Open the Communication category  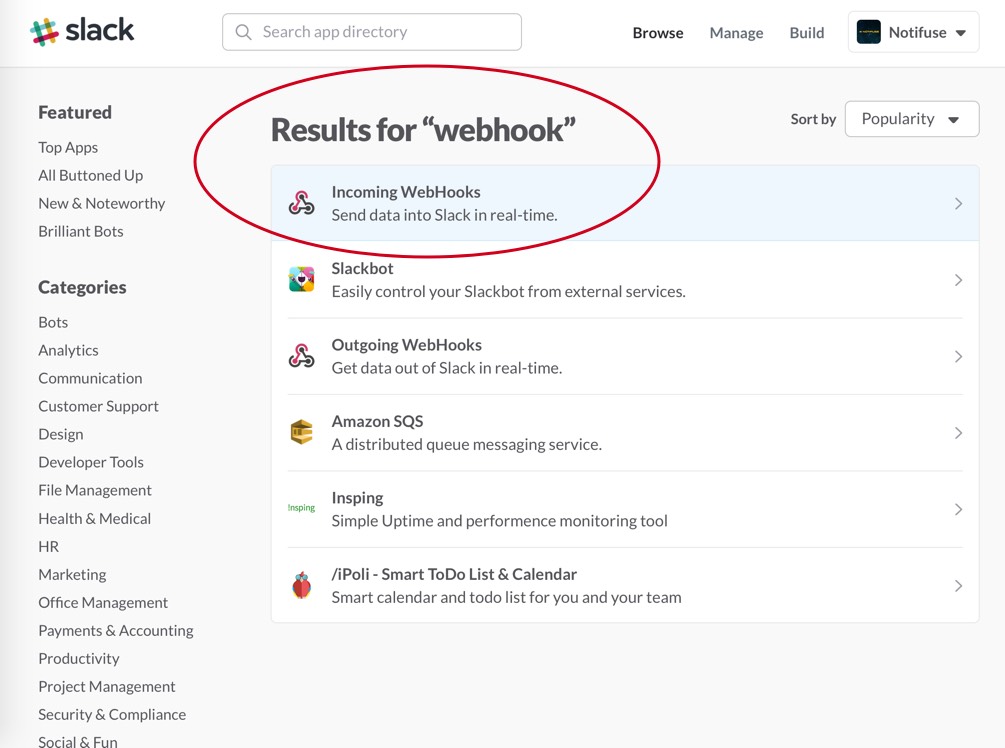coord(90,378)
